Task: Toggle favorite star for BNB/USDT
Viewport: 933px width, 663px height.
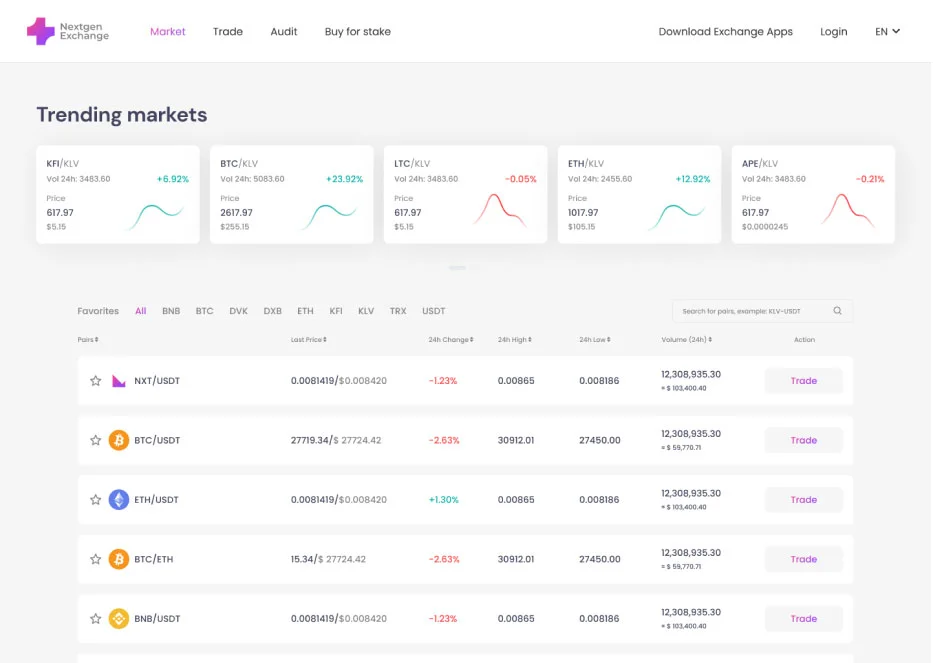Action: (x=96, y=619)
